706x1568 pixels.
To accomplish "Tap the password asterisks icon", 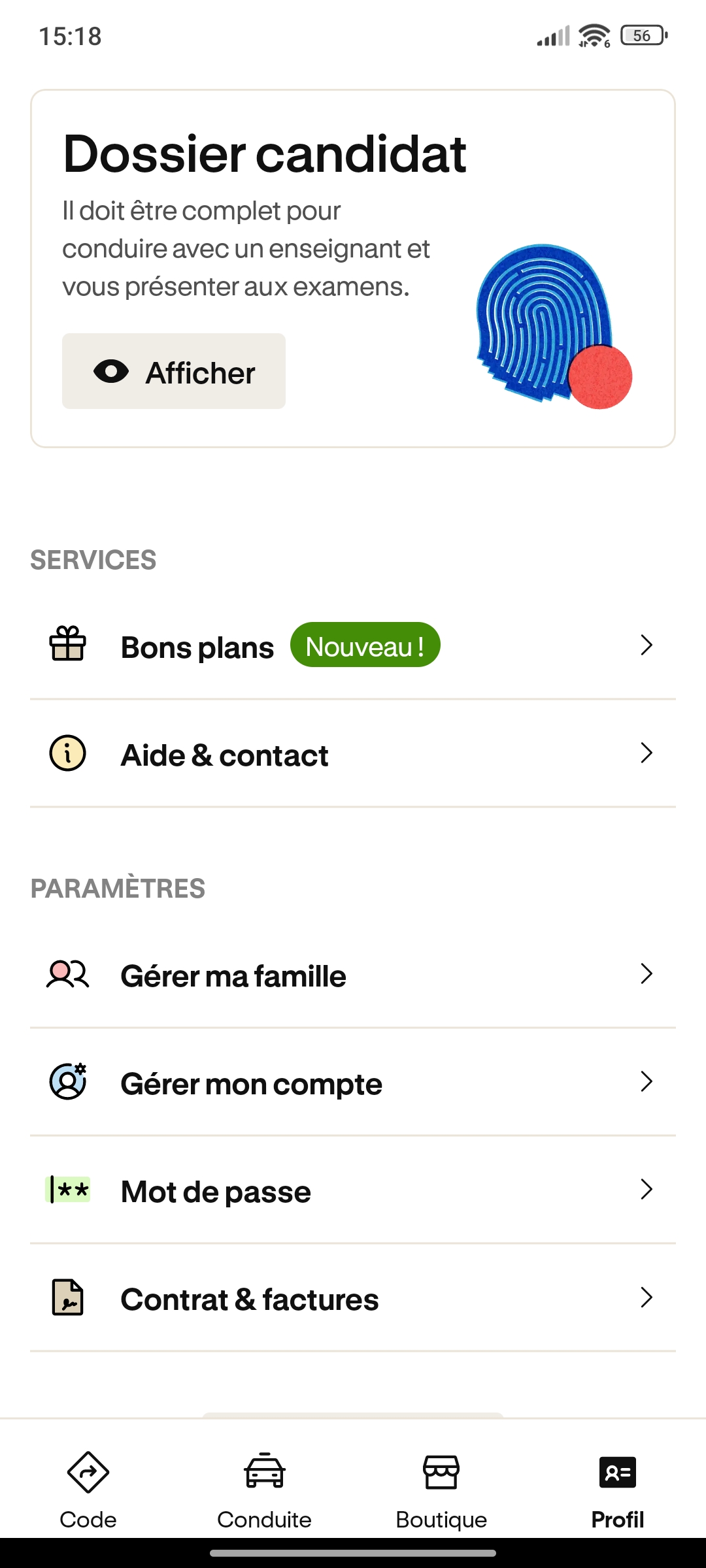I will pos(68,1190).
